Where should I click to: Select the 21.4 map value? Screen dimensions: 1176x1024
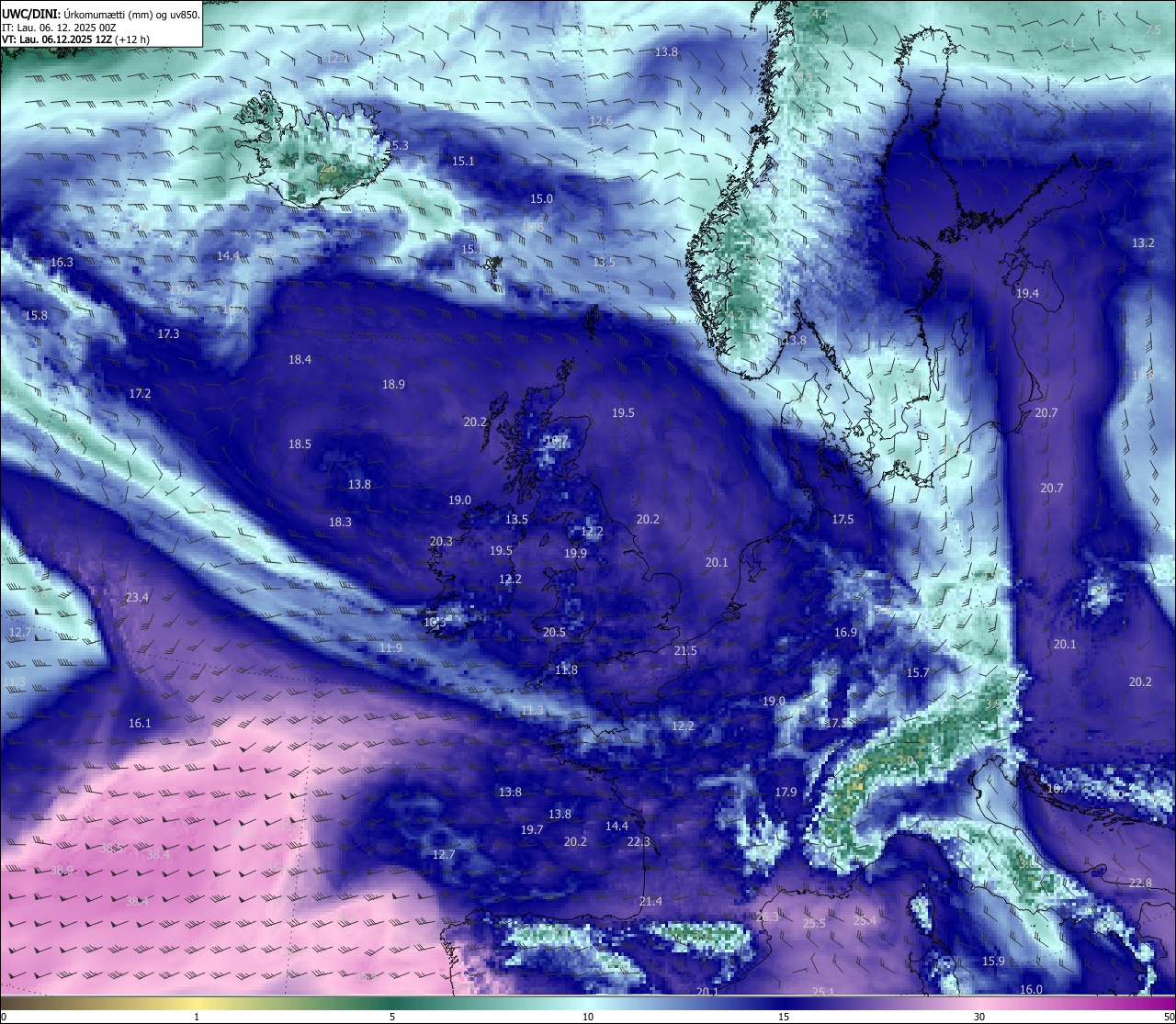pos(650,901)
